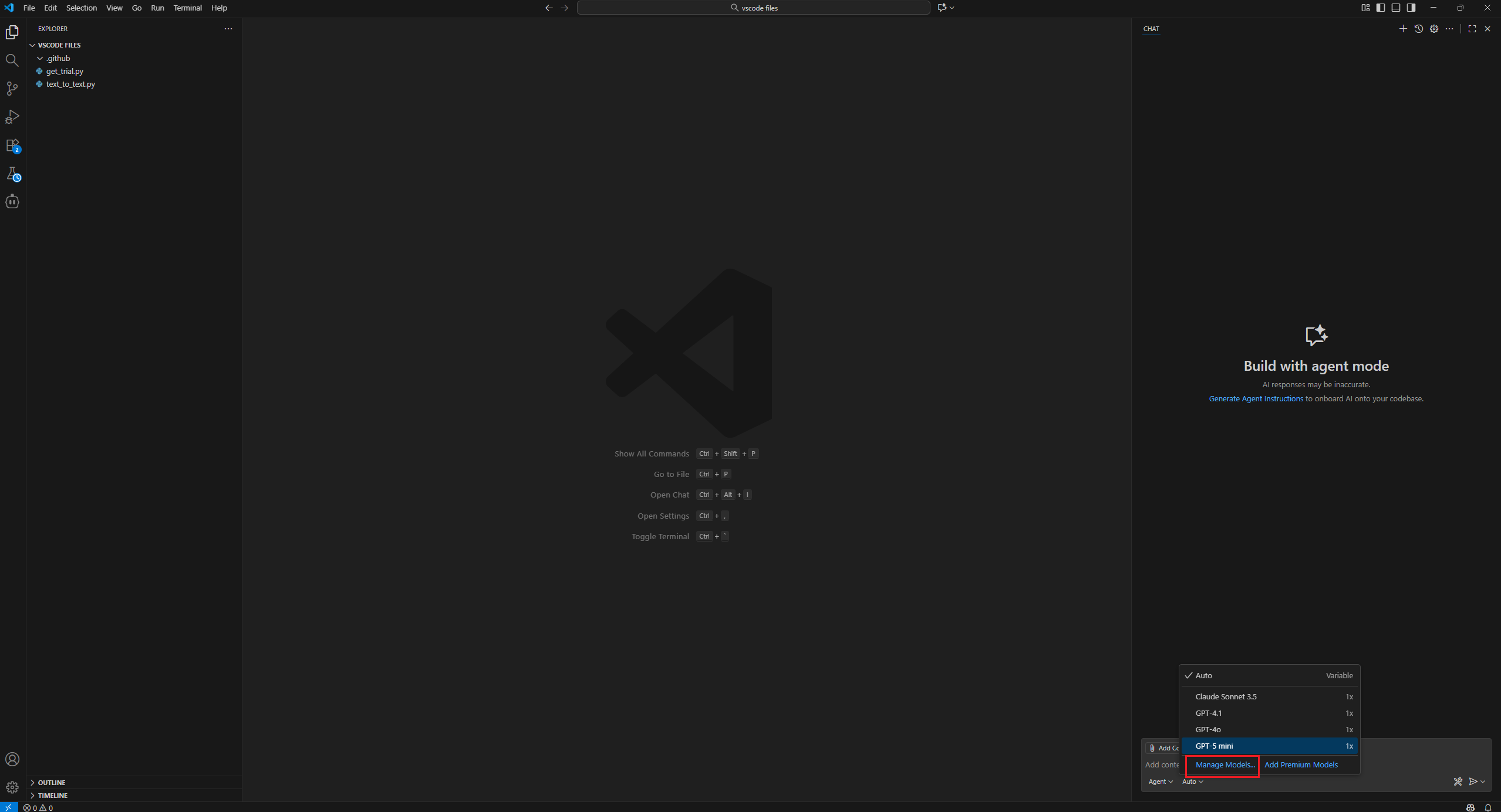This screenshot has width=1501, height=812.
Task: Open the Extensions view
Action: (x=12, y=146)
